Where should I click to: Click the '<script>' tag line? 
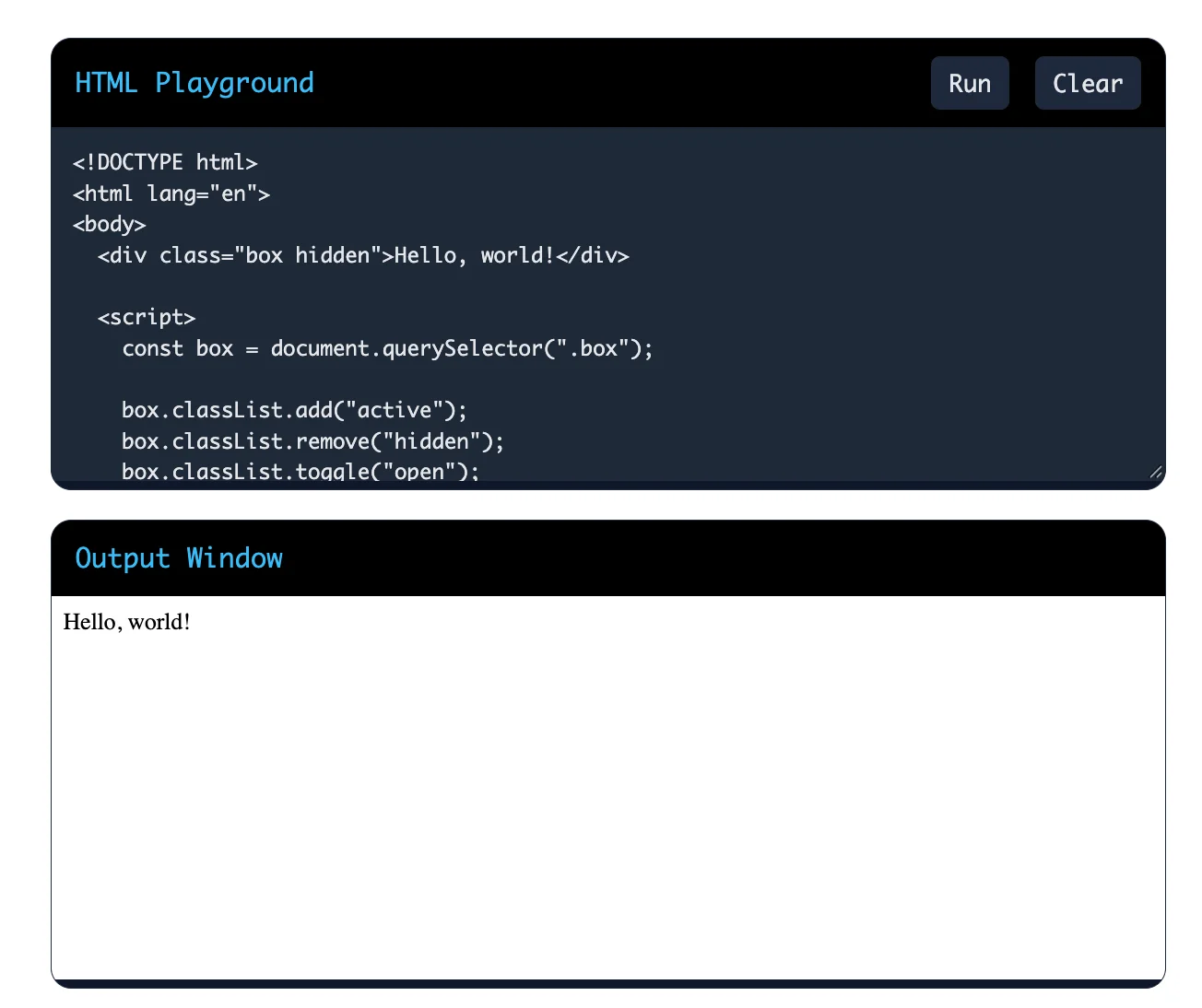click(x=147, y=318)
